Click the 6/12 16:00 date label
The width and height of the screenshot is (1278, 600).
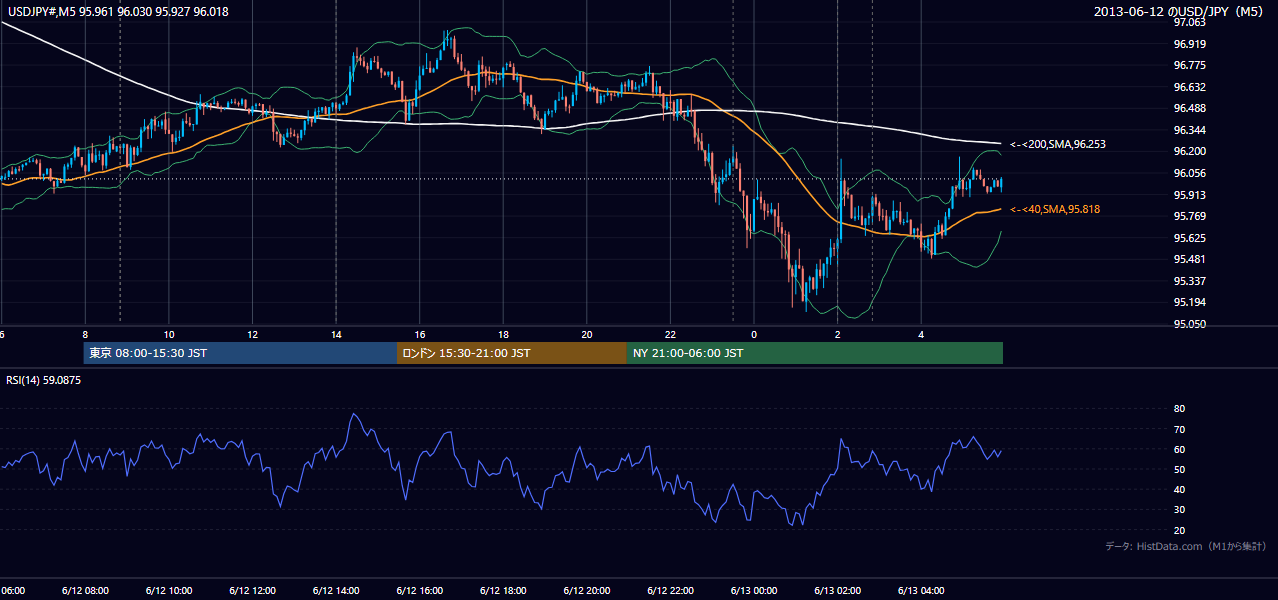tap(420, 590)
